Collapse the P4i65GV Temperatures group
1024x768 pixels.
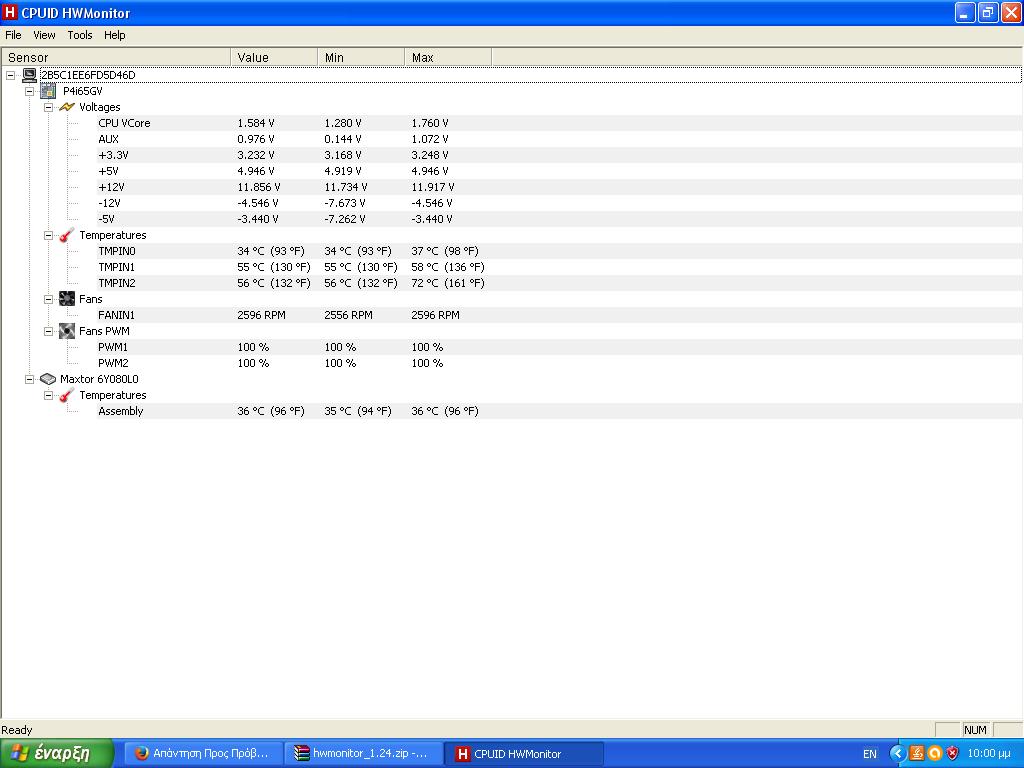coord(48,235)
